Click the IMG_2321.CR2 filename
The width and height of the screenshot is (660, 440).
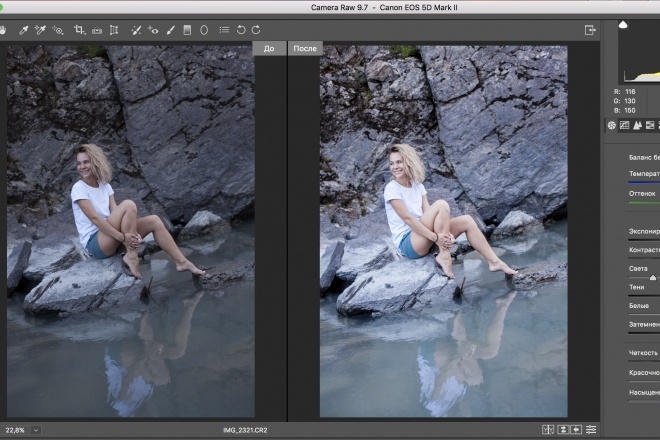[245, 430]
